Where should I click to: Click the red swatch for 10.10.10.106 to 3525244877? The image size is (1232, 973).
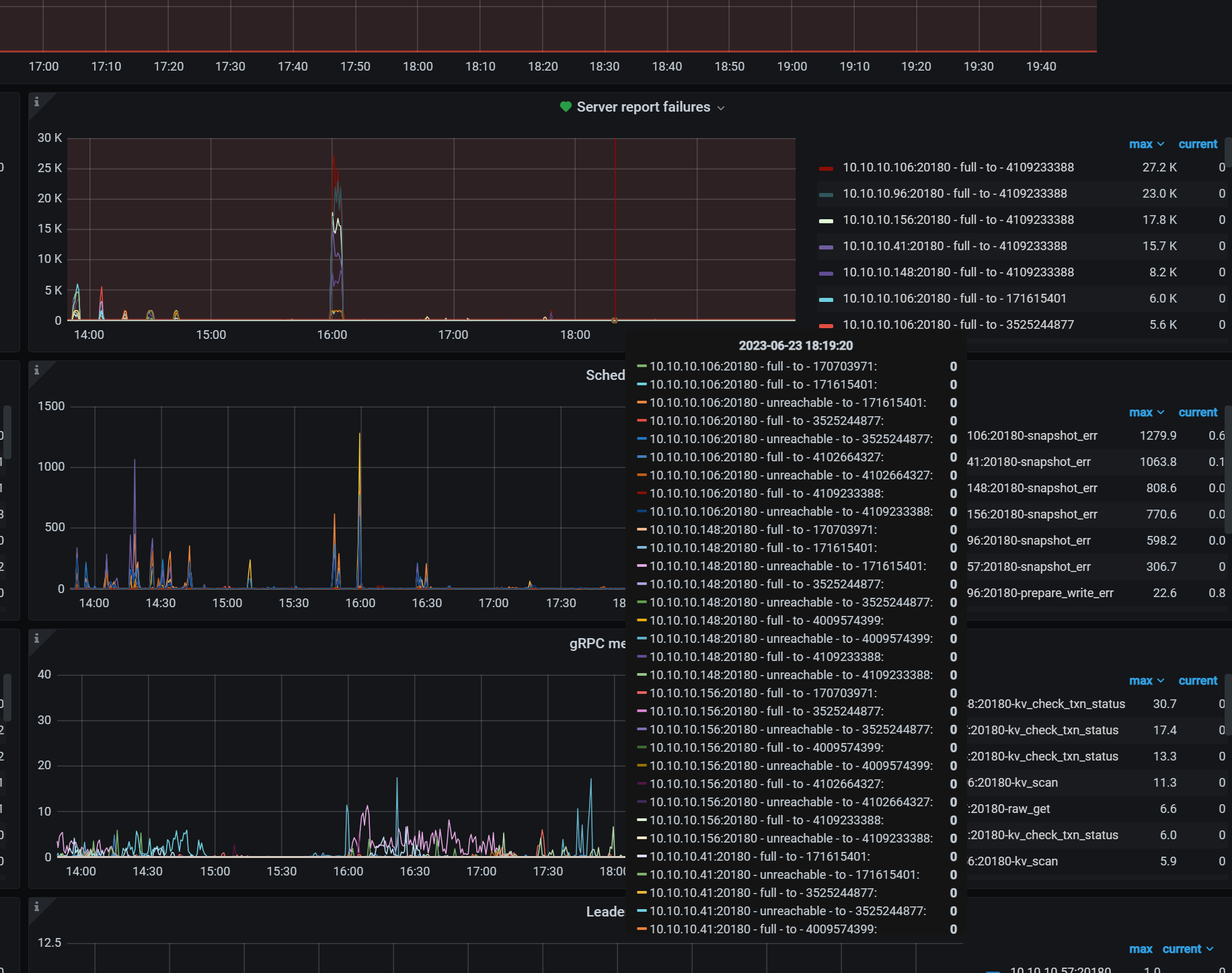826,325
